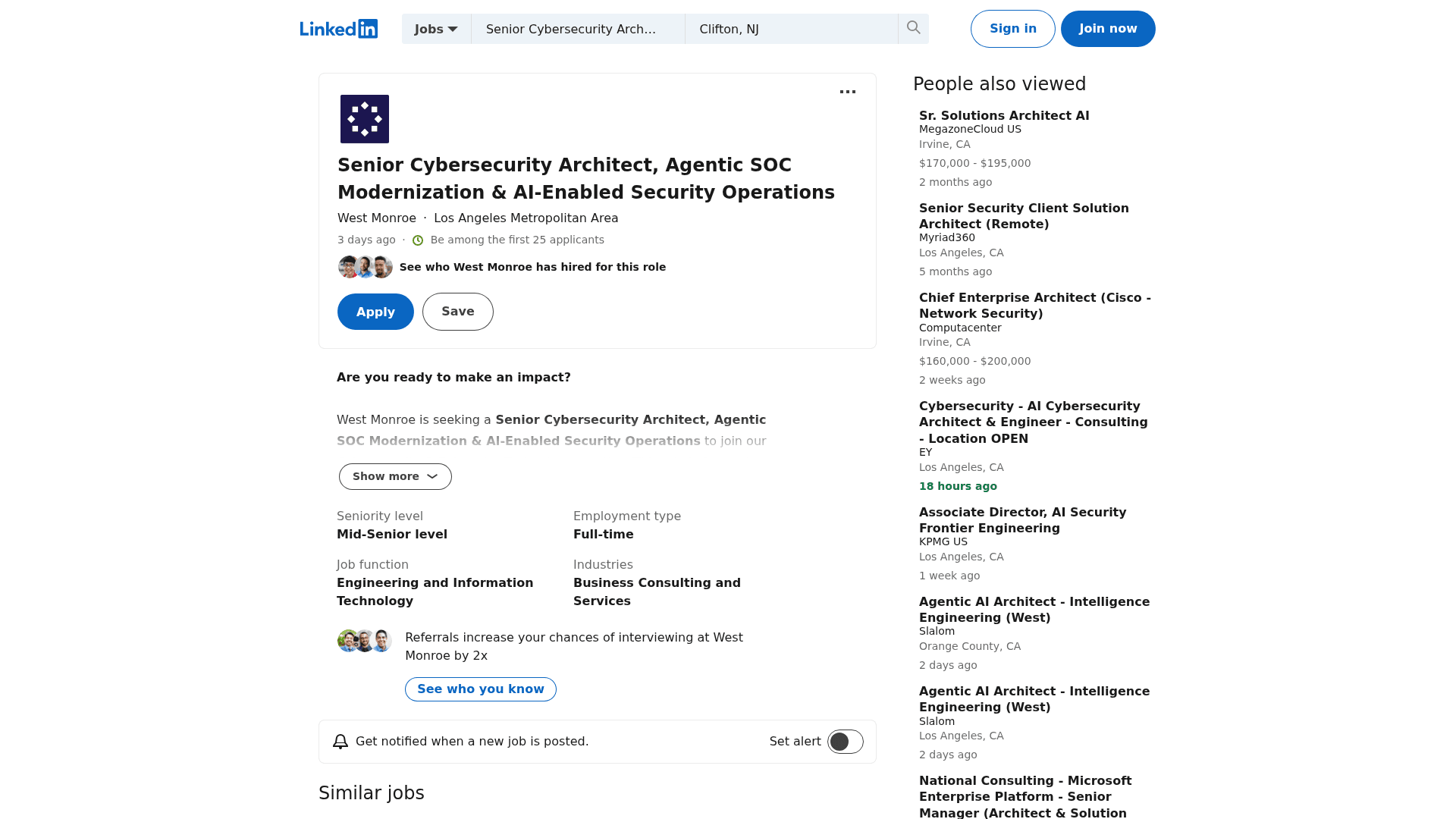
Task: Open the three-dots more options menu
Action: click(848, 92)
